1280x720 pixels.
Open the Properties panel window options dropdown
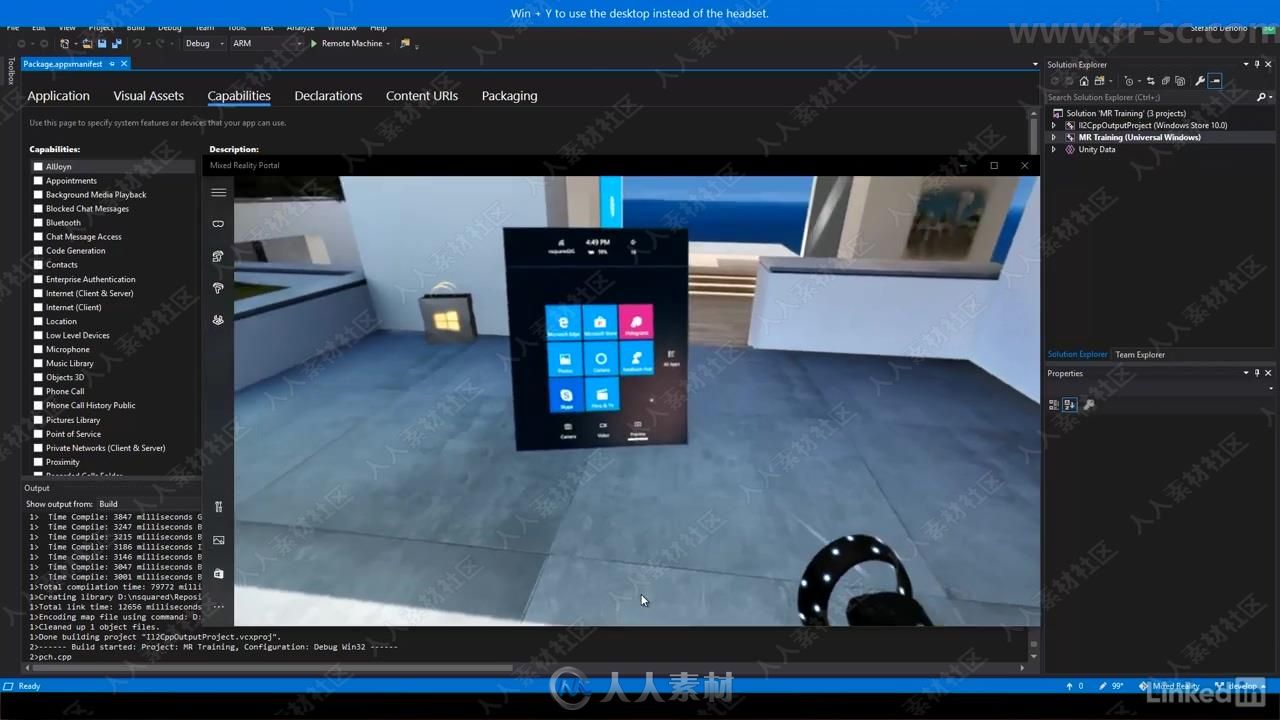[x=1246, y=373]
